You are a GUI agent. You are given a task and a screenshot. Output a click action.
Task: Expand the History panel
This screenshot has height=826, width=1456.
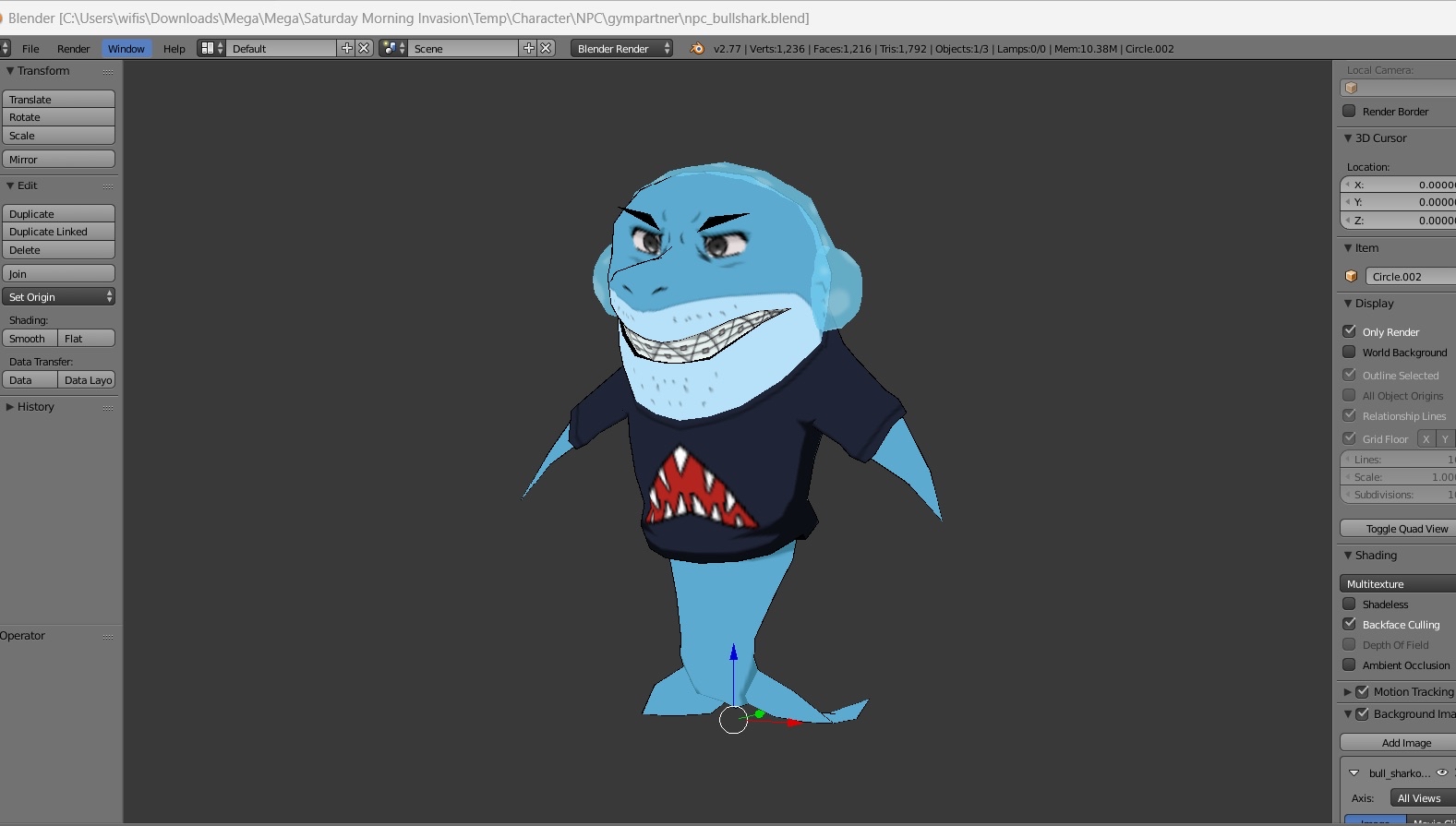(10, 407)
